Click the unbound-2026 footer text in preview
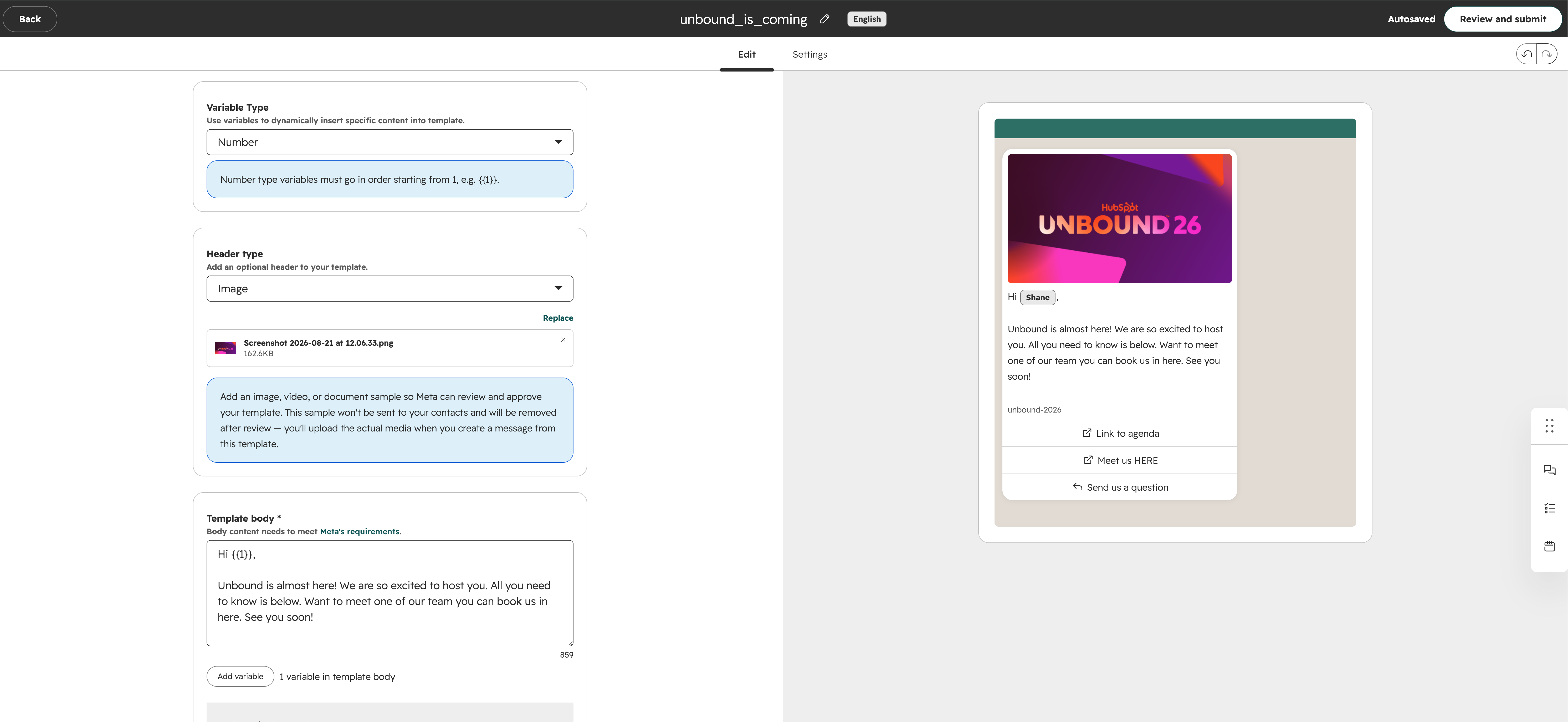1568x722 pixels. tap(1034, 410)
